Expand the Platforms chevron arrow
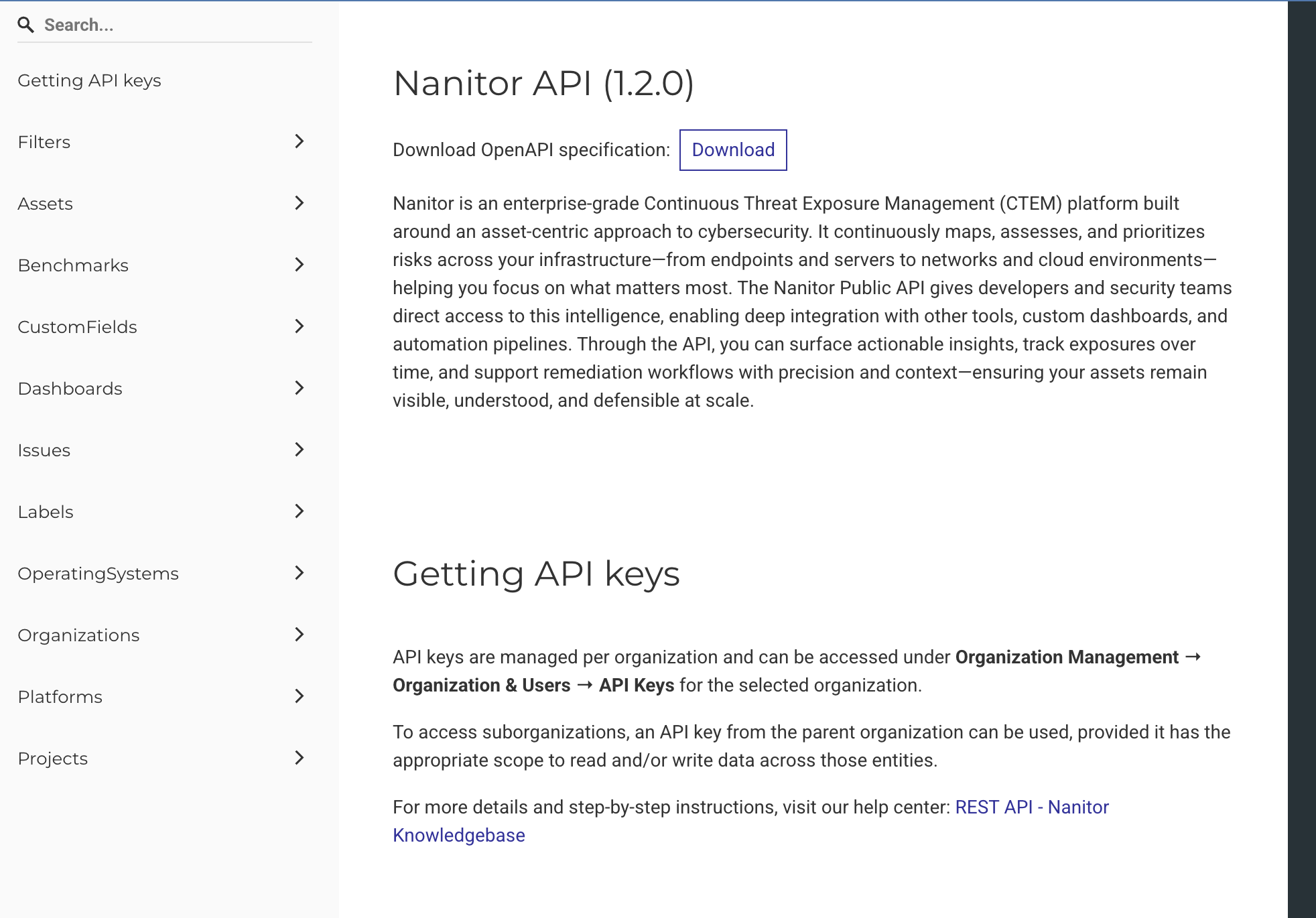Viewport: 1316px width, 918px height. point(300,696)
